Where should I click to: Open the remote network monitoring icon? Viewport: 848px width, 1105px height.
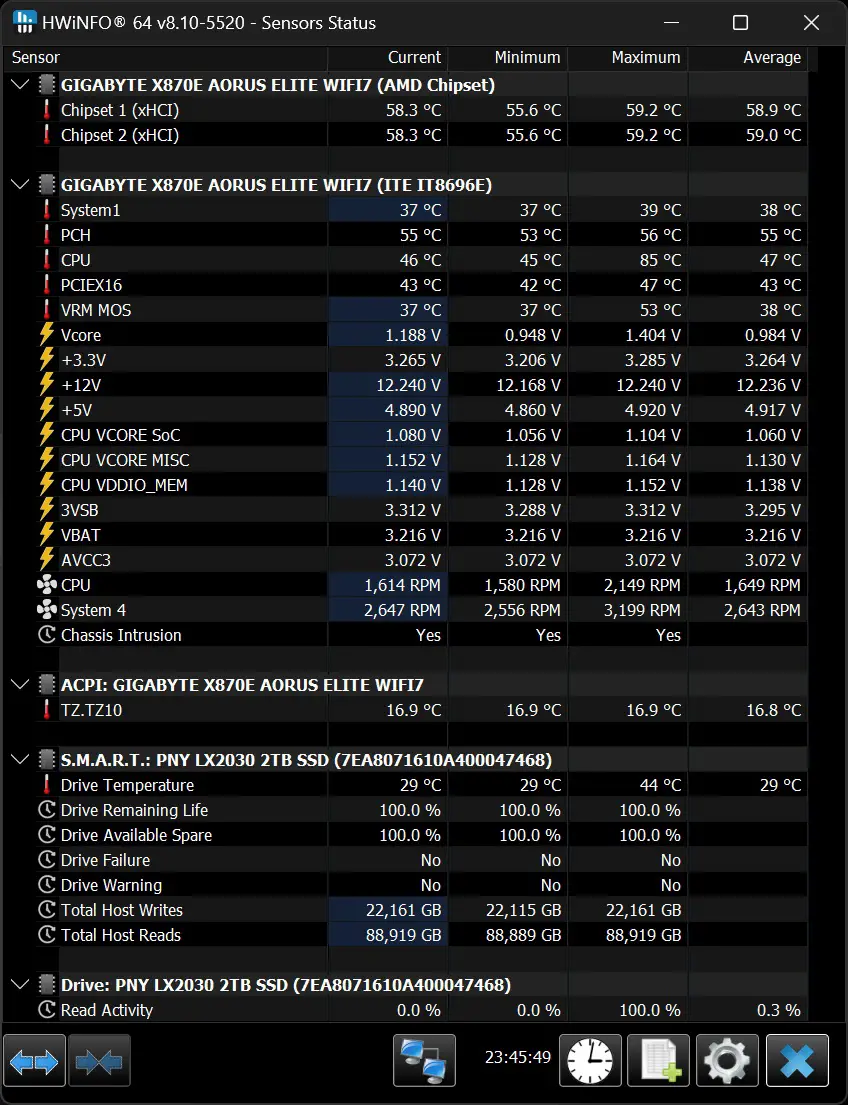[x=424, y=1061]
